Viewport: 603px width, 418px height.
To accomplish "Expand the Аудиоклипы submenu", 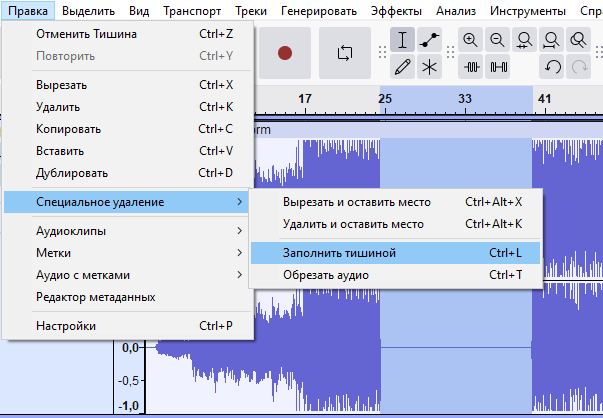I will point(128,231).
